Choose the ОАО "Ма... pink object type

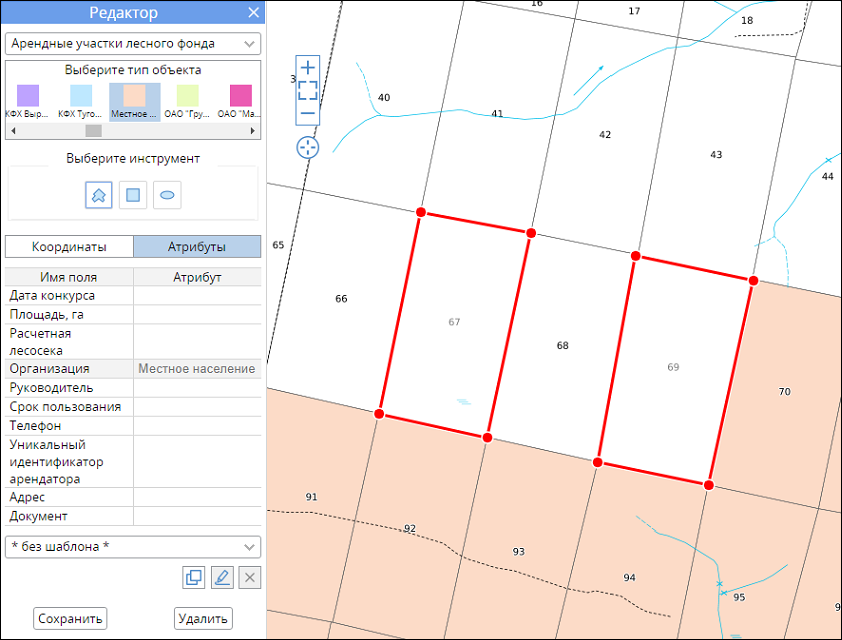click(x=238, y=101)
